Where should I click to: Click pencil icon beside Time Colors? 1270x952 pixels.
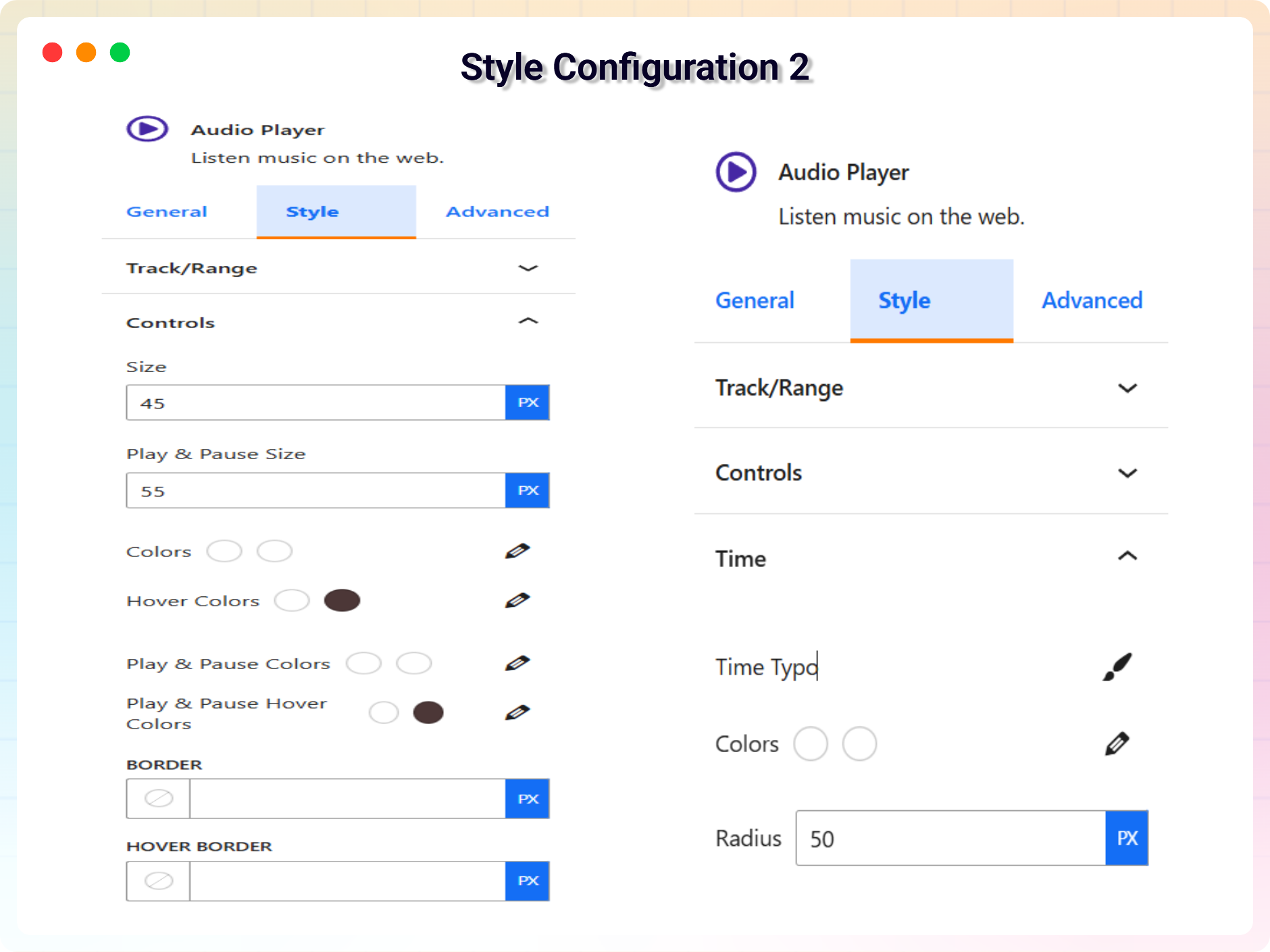click(x=1117, y=743)
